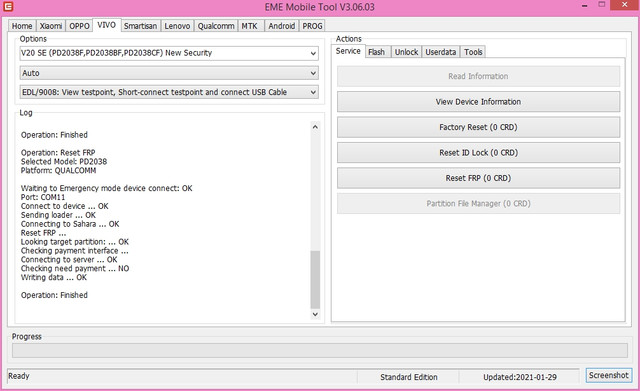Click 'Connecting to server ... OK' log line
Screen dimensions: 640x391
[69, 260]
